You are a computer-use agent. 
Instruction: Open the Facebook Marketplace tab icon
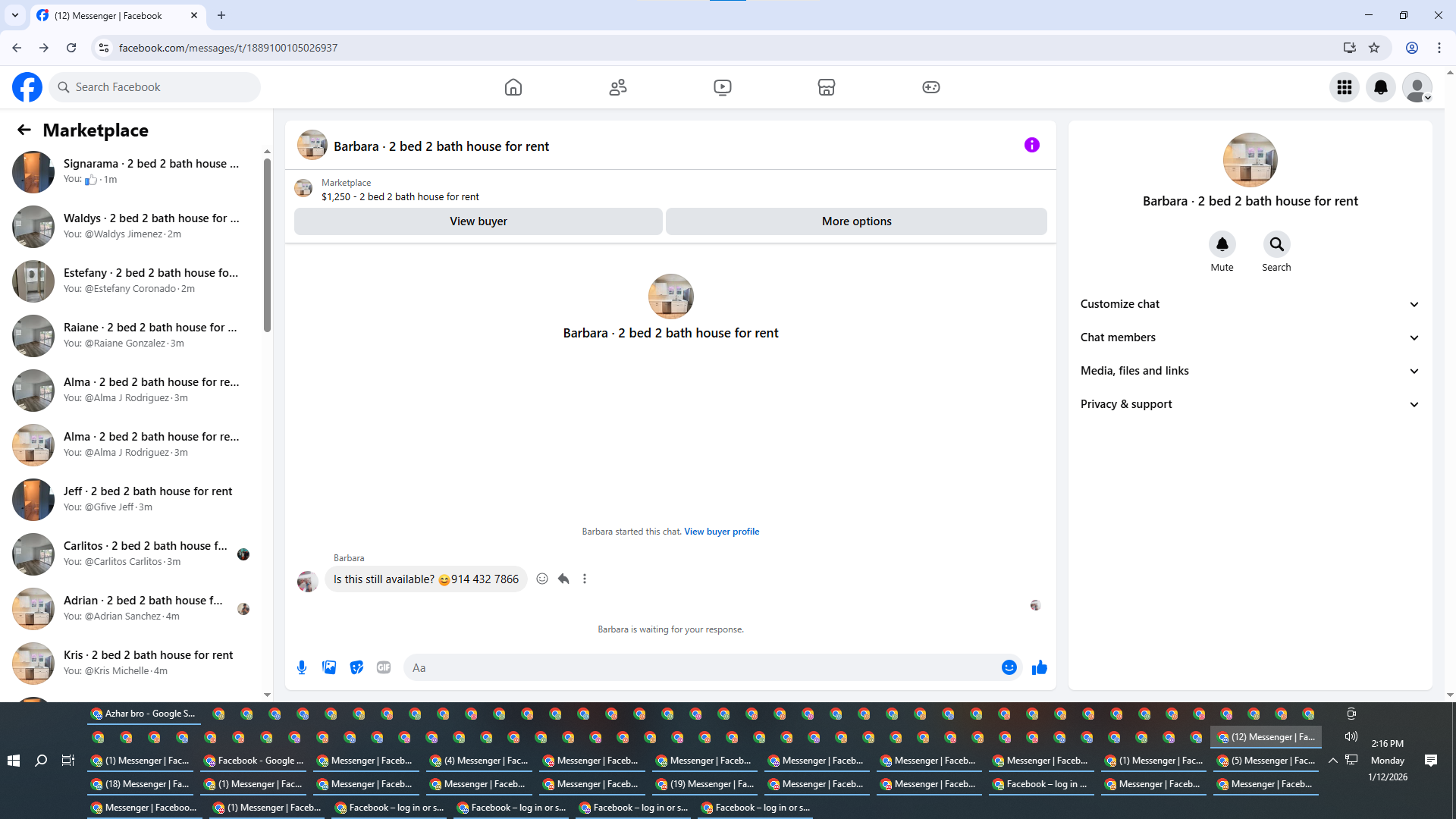coord(827,87)
